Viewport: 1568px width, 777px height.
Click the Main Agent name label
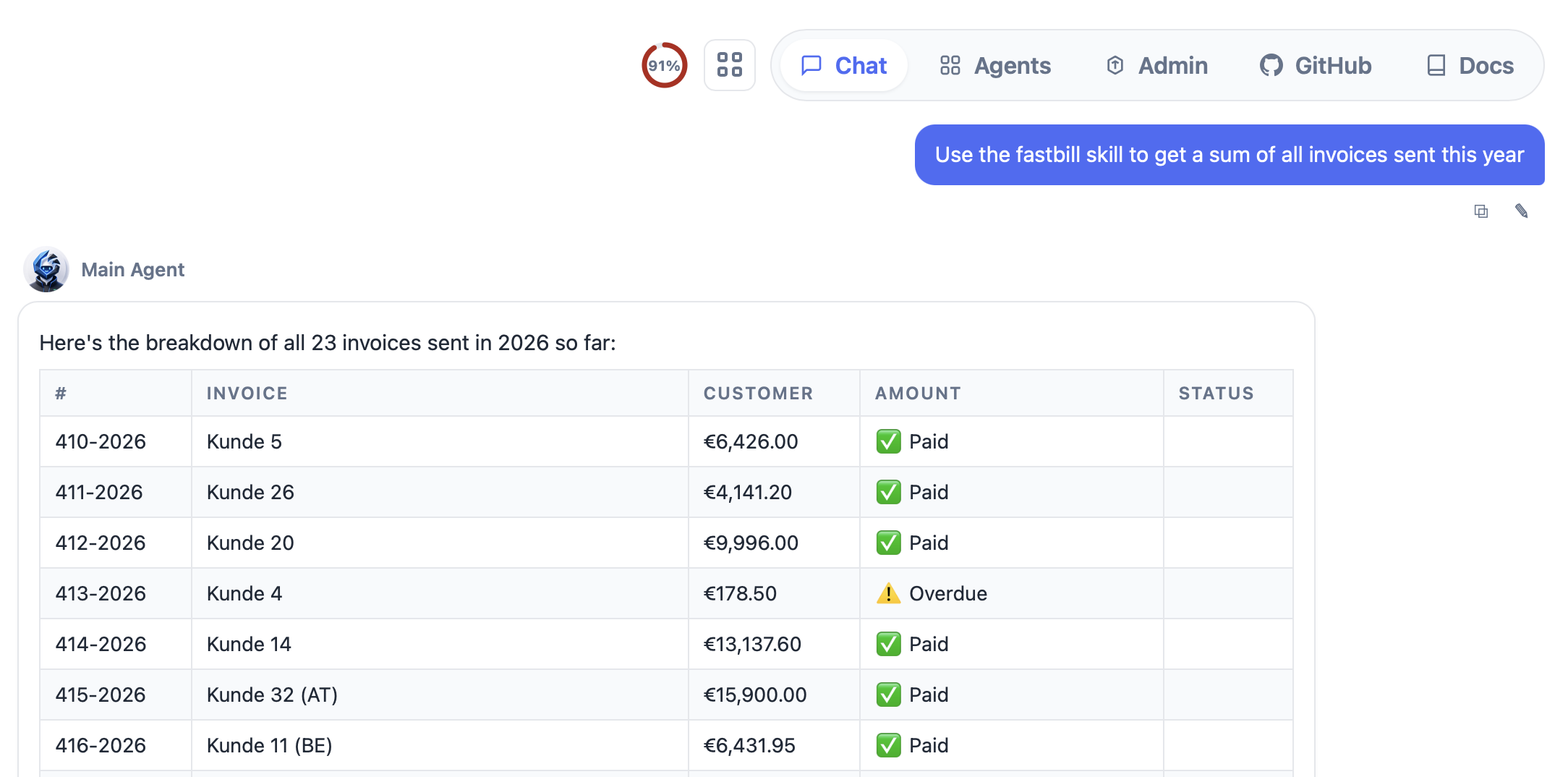click(x=133, y=270)
